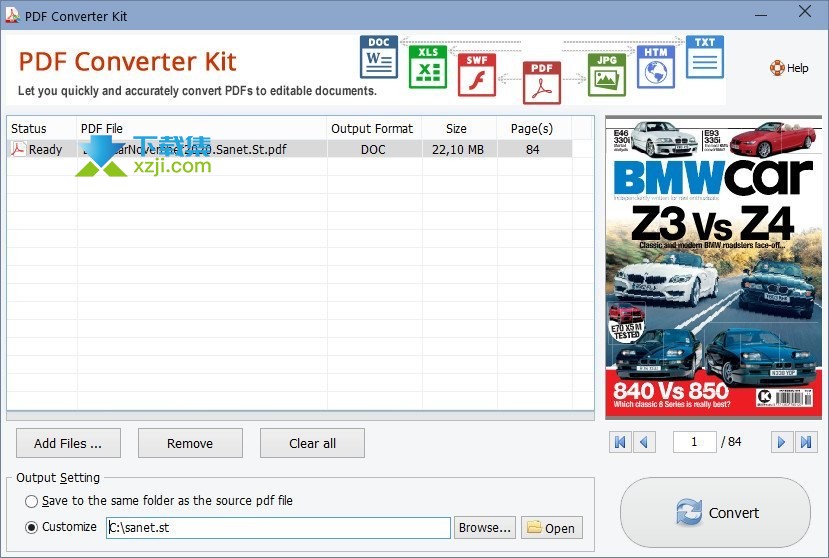
Task: Browse for an output folder
Action: 485,528
